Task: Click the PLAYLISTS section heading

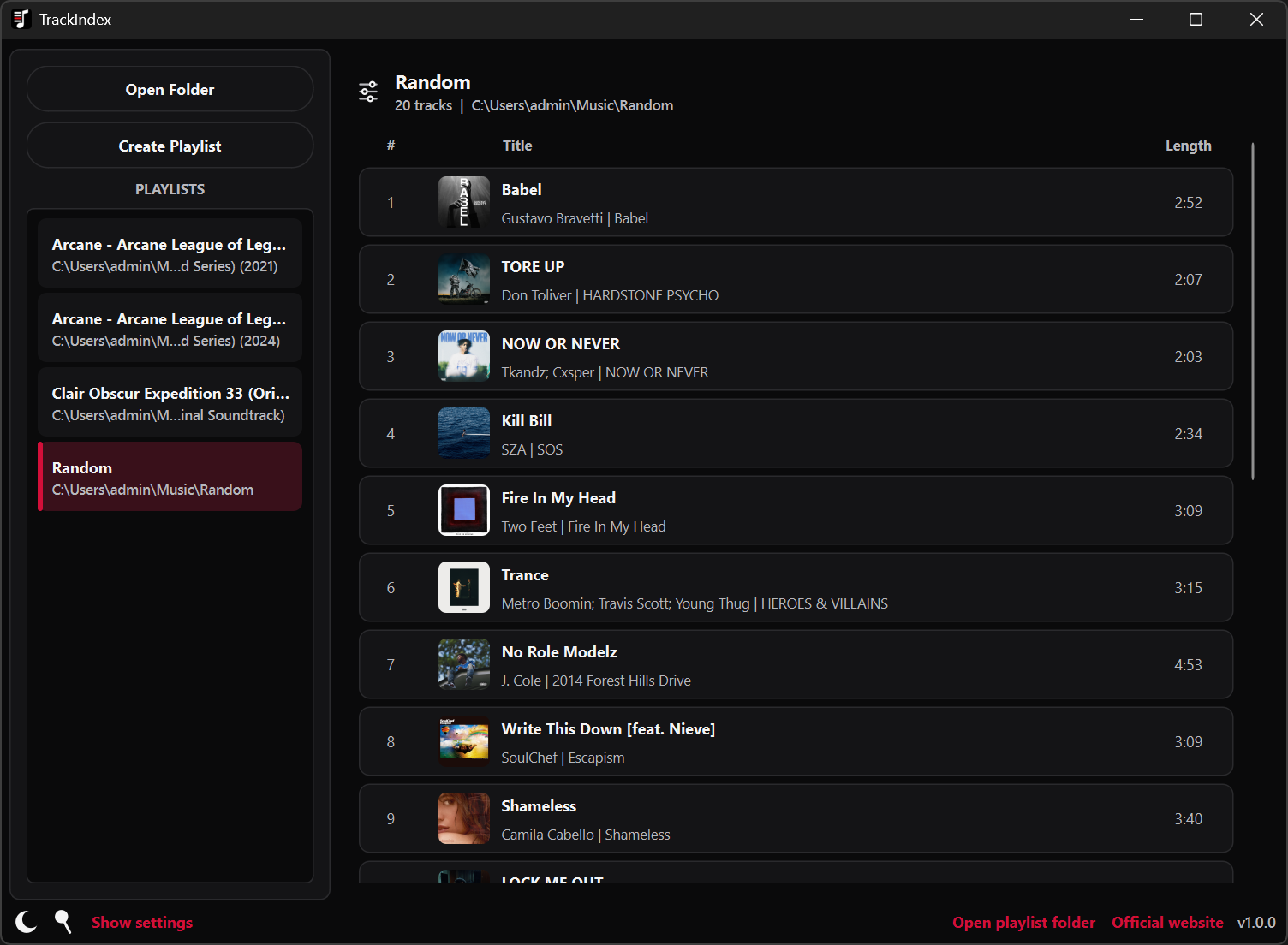Action: (x=170, y=189)
